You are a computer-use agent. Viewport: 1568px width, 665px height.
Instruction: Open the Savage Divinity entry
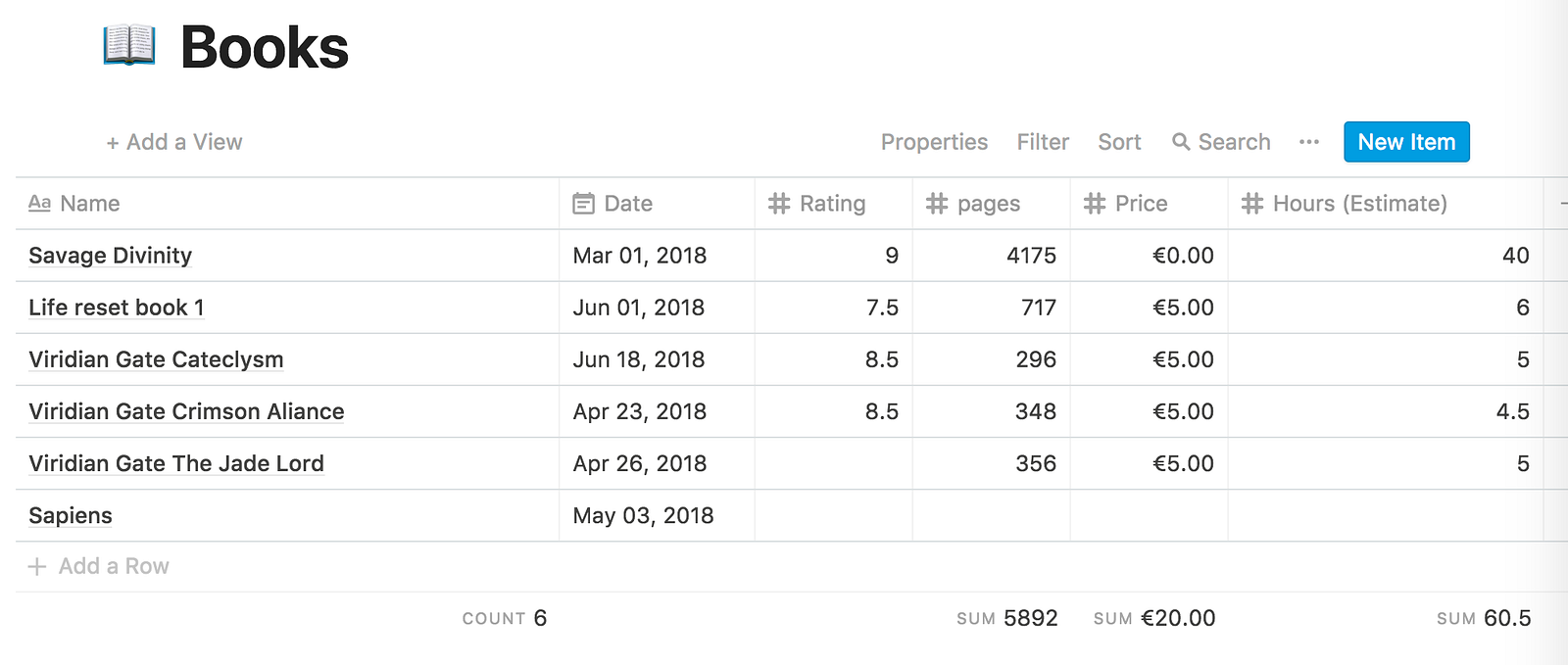coord(111,256)
